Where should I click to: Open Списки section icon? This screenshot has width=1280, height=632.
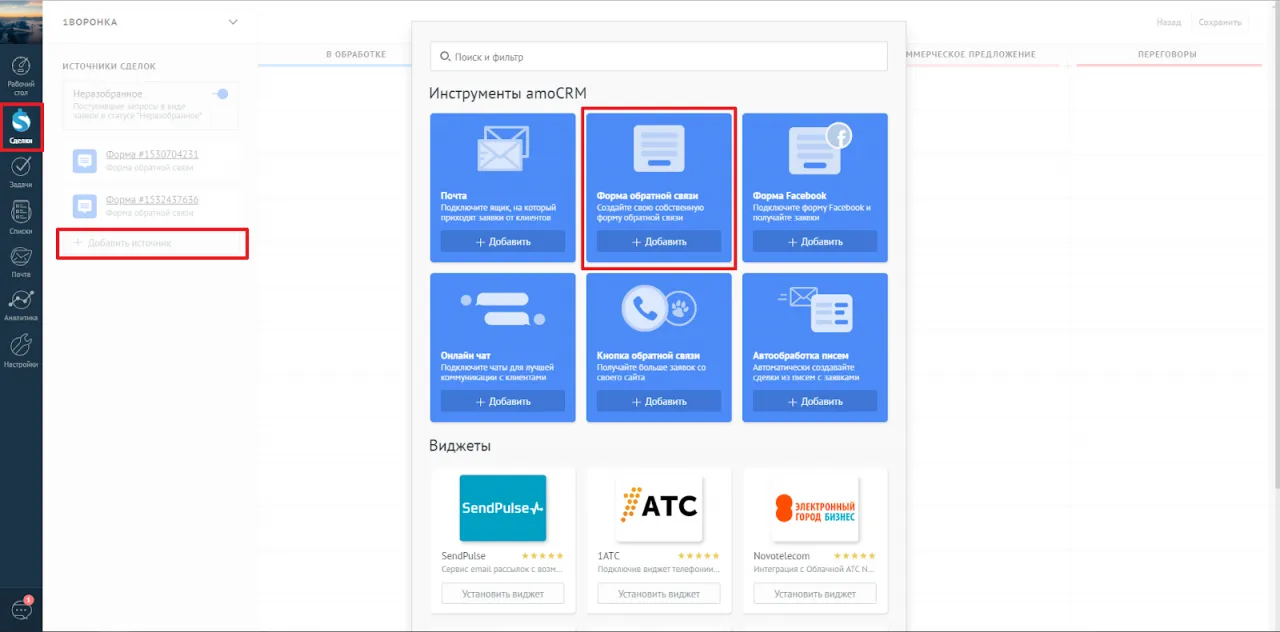[x=21, y=217]
